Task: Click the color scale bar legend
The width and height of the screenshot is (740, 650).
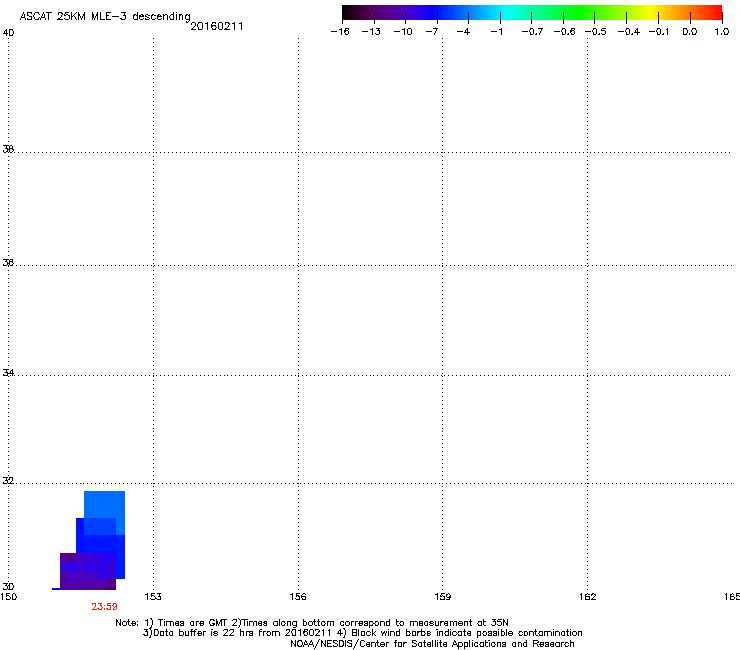Action: [532, 13]
